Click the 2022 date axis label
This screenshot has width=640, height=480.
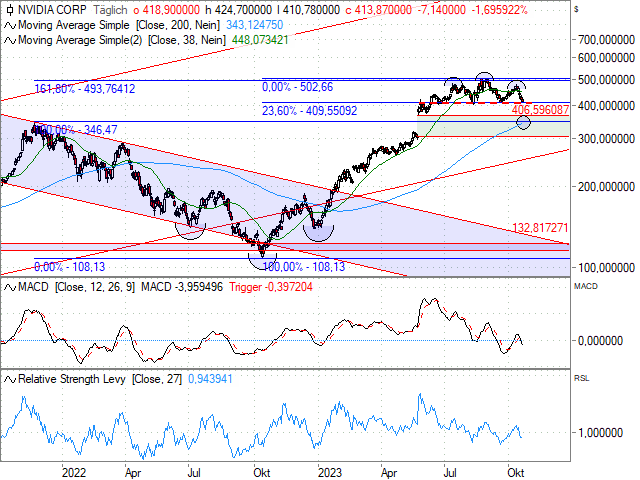[x=74, y=473]
